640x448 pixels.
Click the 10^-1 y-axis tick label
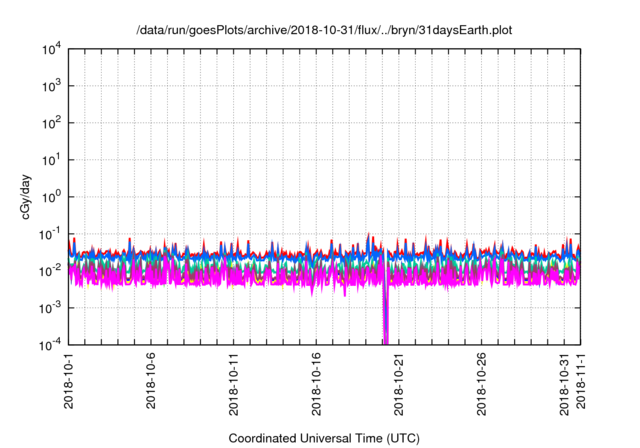point(51,234)
